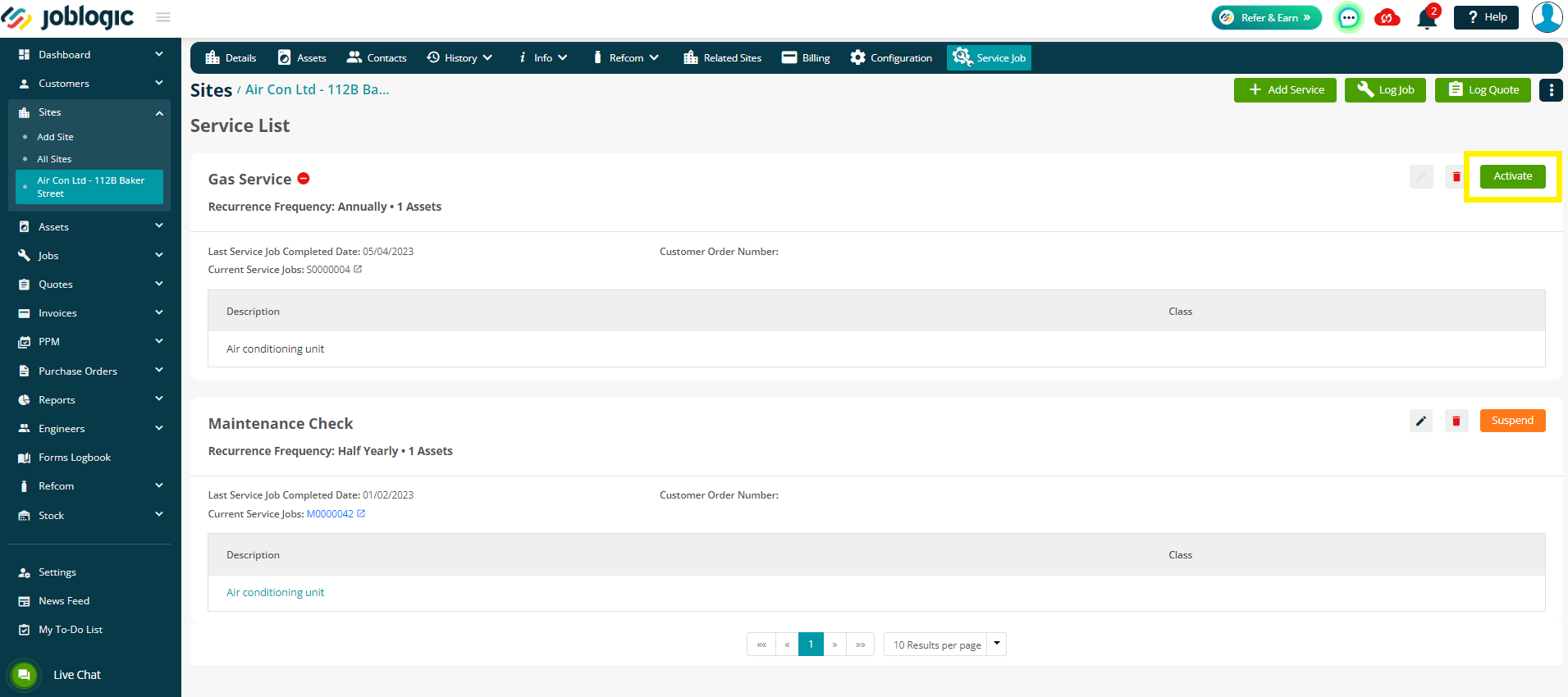The width and height of the screenshot is (1568, 697).
Task: Open the user profile avatar
Action: pyautogui.click(x=1547, y=17)
